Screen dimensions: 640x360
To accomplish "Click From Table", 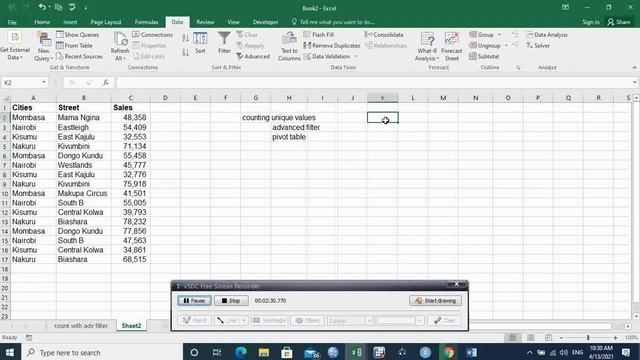I will [x=74, y=46].
